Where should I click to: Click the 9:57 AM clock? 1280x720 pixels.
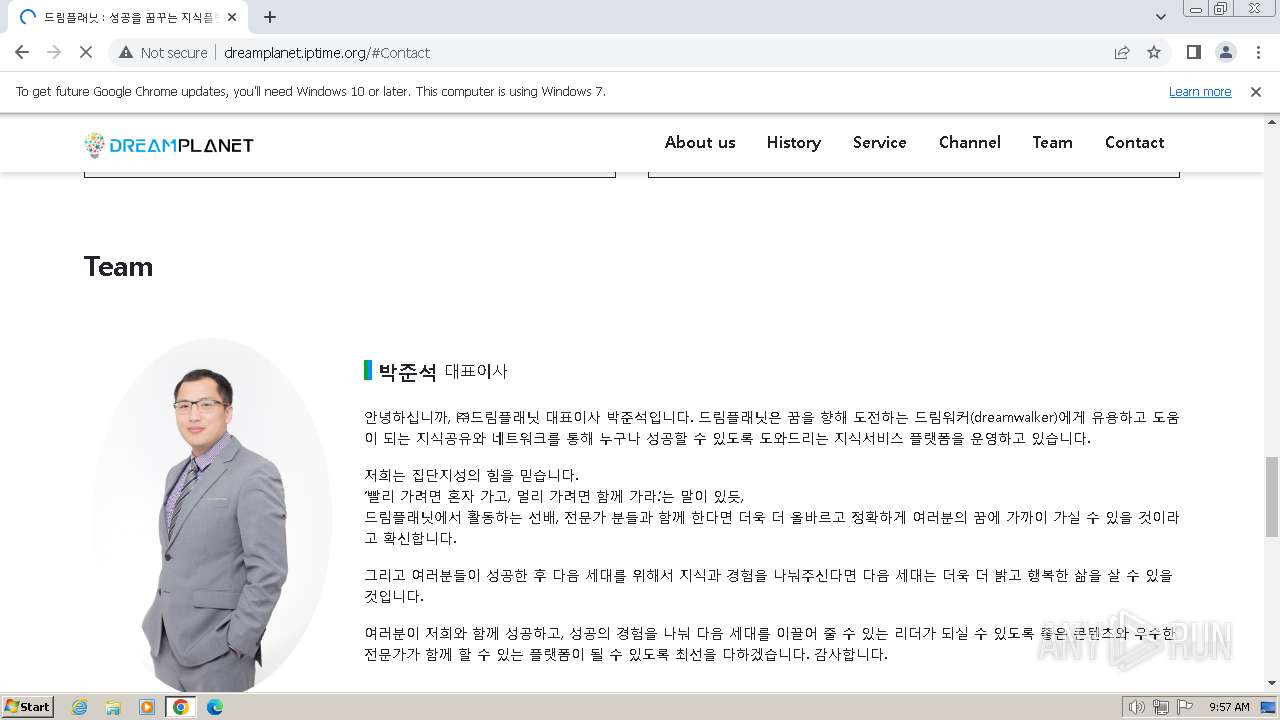1229,707
